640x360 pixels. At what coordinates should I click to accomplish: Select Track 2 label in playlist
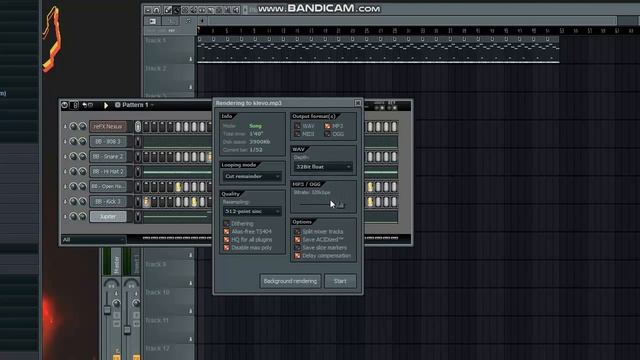pos(156,69)
